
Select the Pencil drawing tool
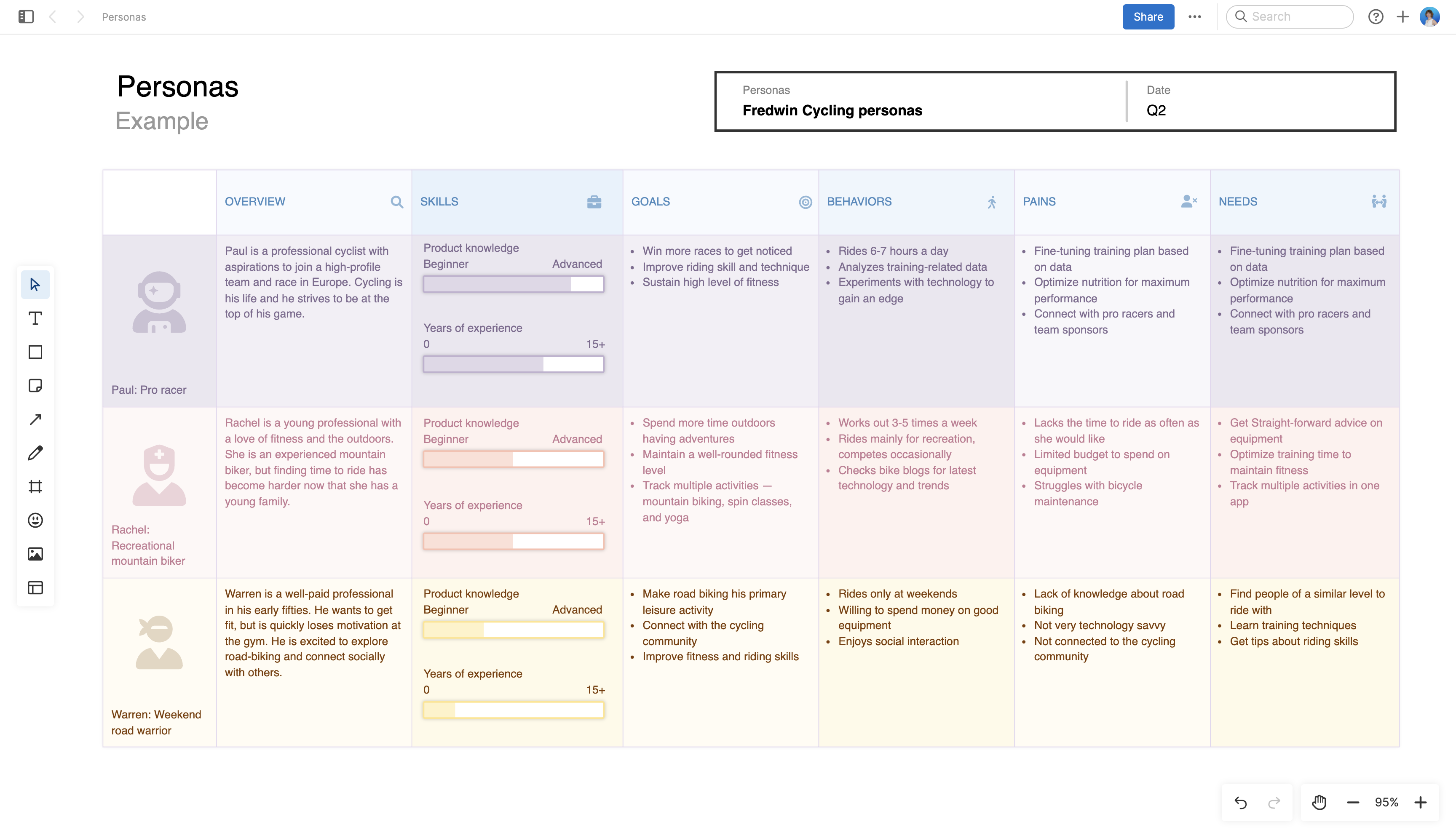point(35,453)
